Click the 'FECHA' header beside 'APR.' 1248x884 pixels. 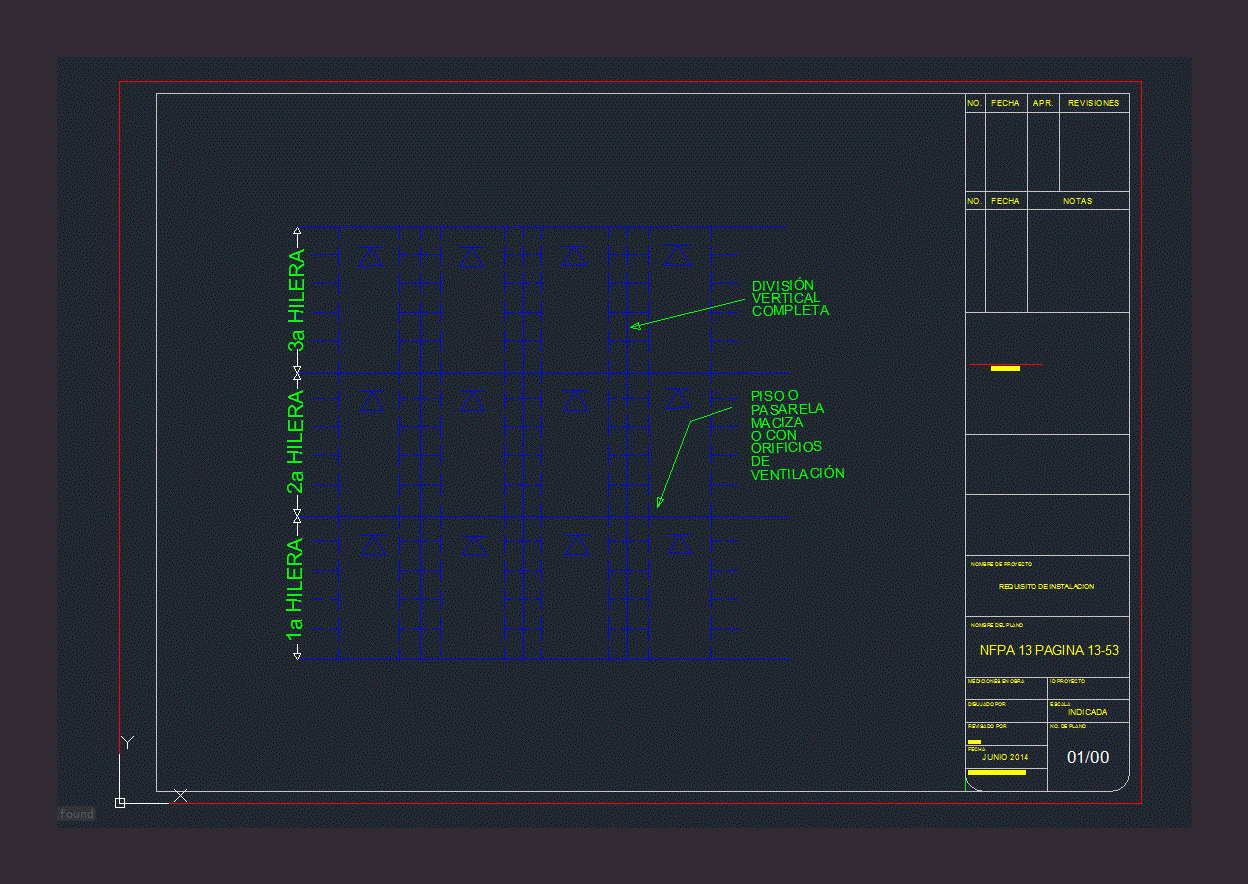[1006, 103]
